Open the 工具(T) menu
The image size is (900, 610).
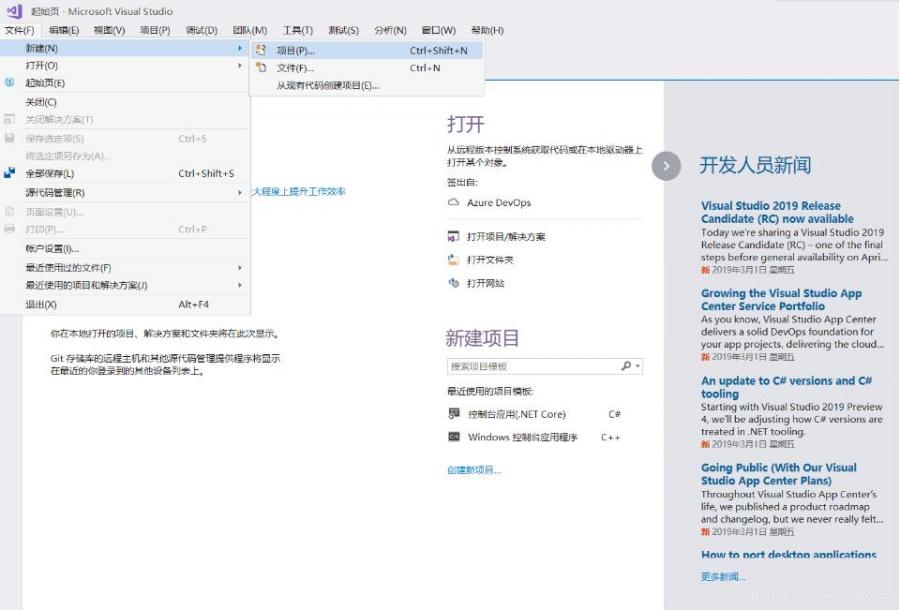pyautogui.click(x=297, y=30)
